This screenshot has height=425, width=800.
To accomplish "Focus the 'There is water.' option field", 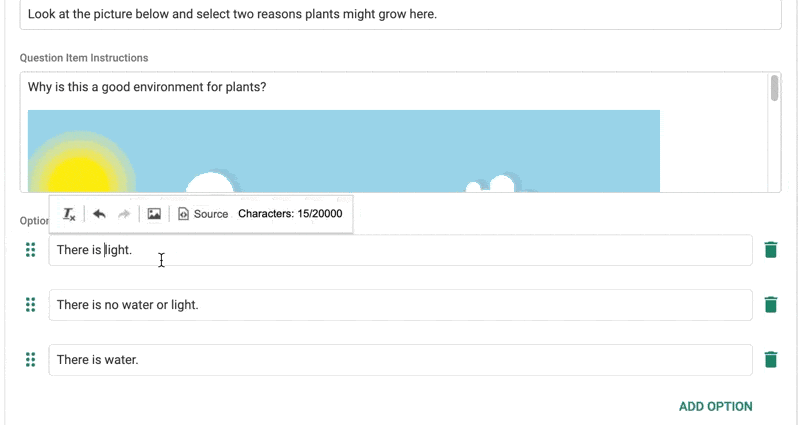I will 401,360.
